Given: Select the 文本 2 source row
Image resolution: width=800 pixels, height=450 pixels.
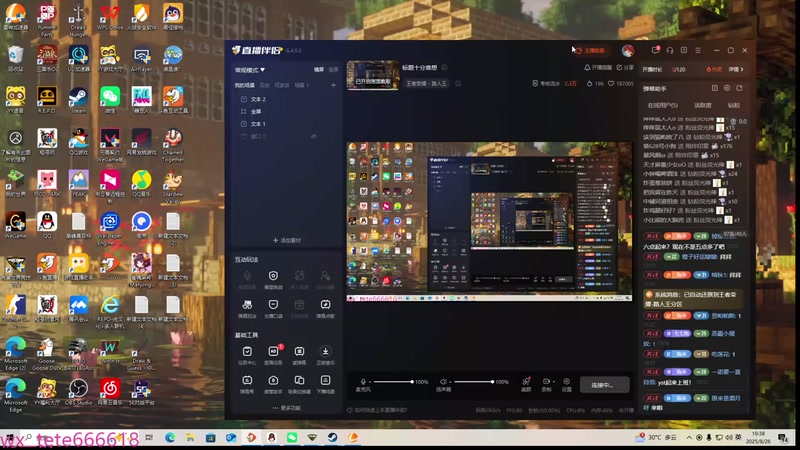Looking at the screenshot, I should pyautogui.click(x=287, y=99).
